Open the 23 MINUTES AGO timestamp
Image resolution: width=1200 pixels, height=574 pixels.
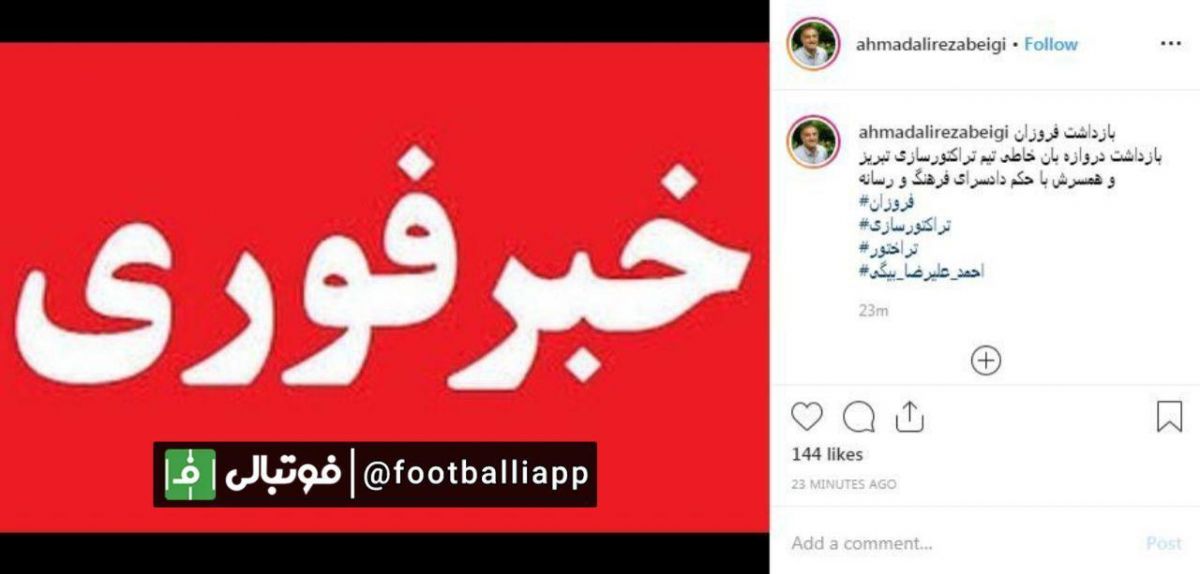point(844,484)
